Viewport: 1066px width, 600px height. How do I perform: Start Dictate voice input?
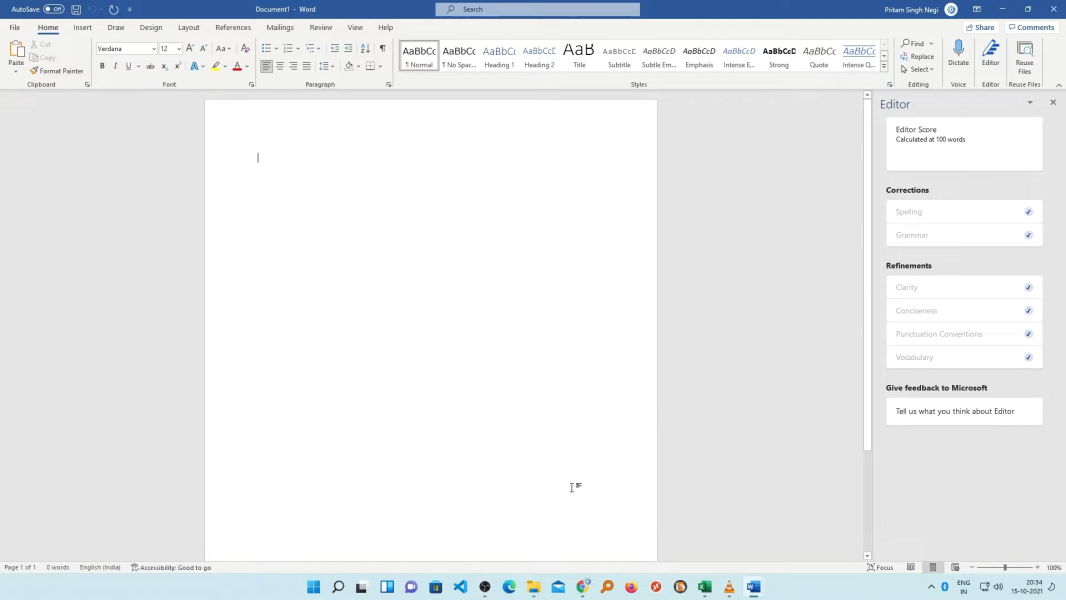(958, 53)
